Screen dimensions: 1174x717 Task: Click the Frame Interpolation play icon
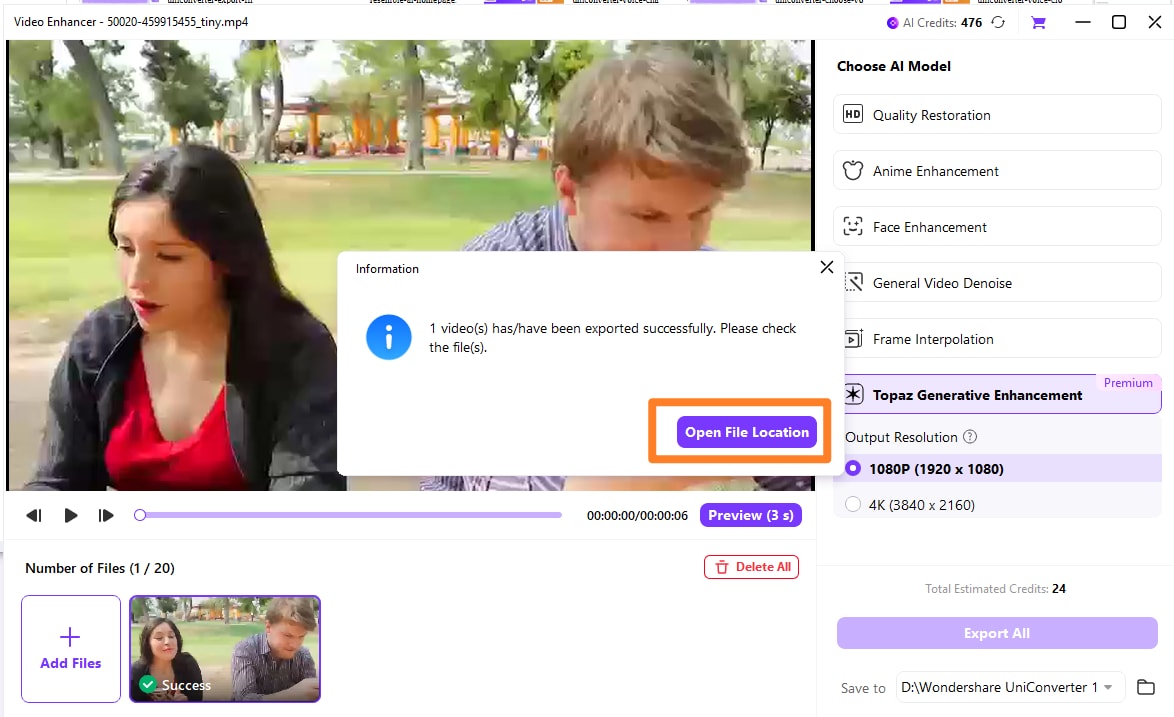click(854, 338)
